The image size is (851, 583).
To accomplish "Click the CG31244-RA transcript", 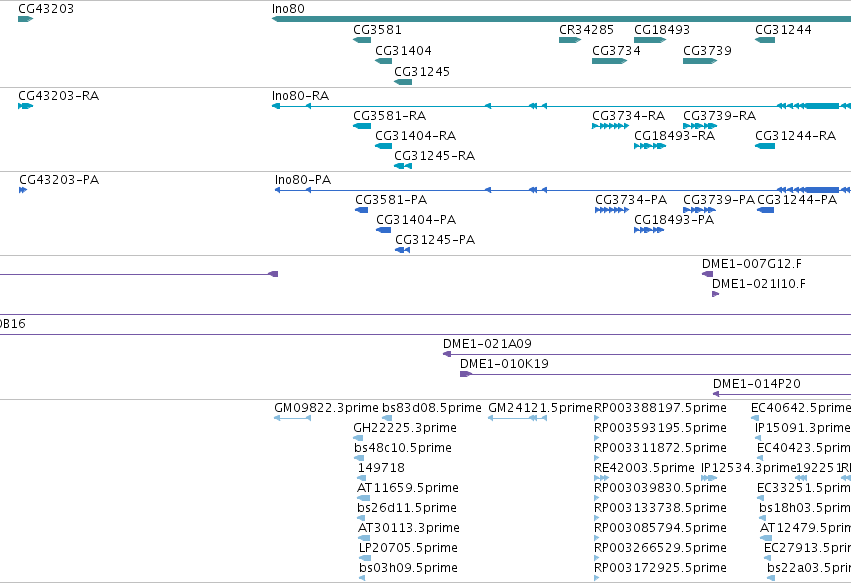I will pyautogui.click(x=765, y=146).
